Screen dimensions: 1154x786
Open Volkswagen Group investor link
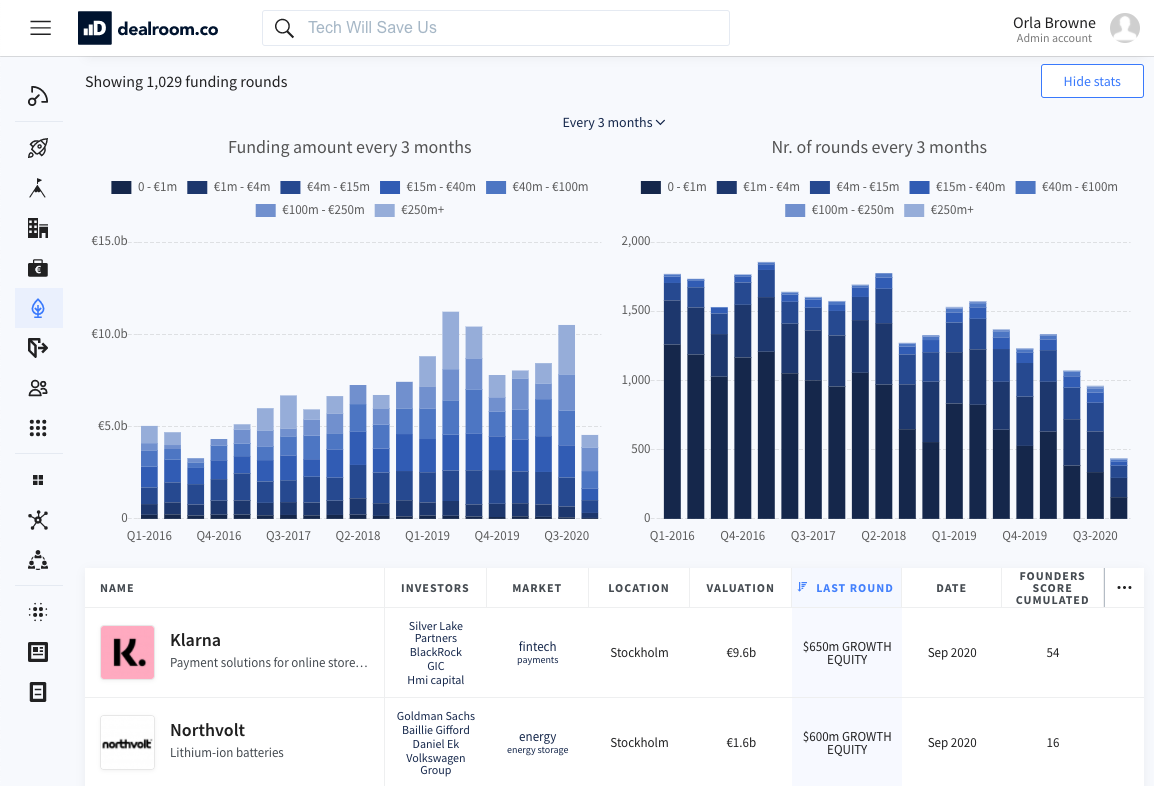point(436,764)
